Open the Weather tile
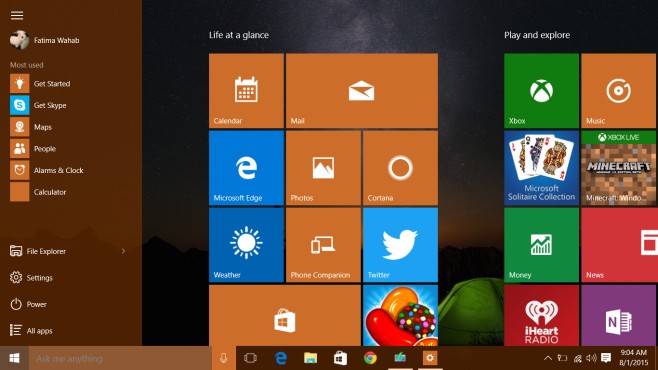The height and width of the screenshot is (370, 658). 246,245
